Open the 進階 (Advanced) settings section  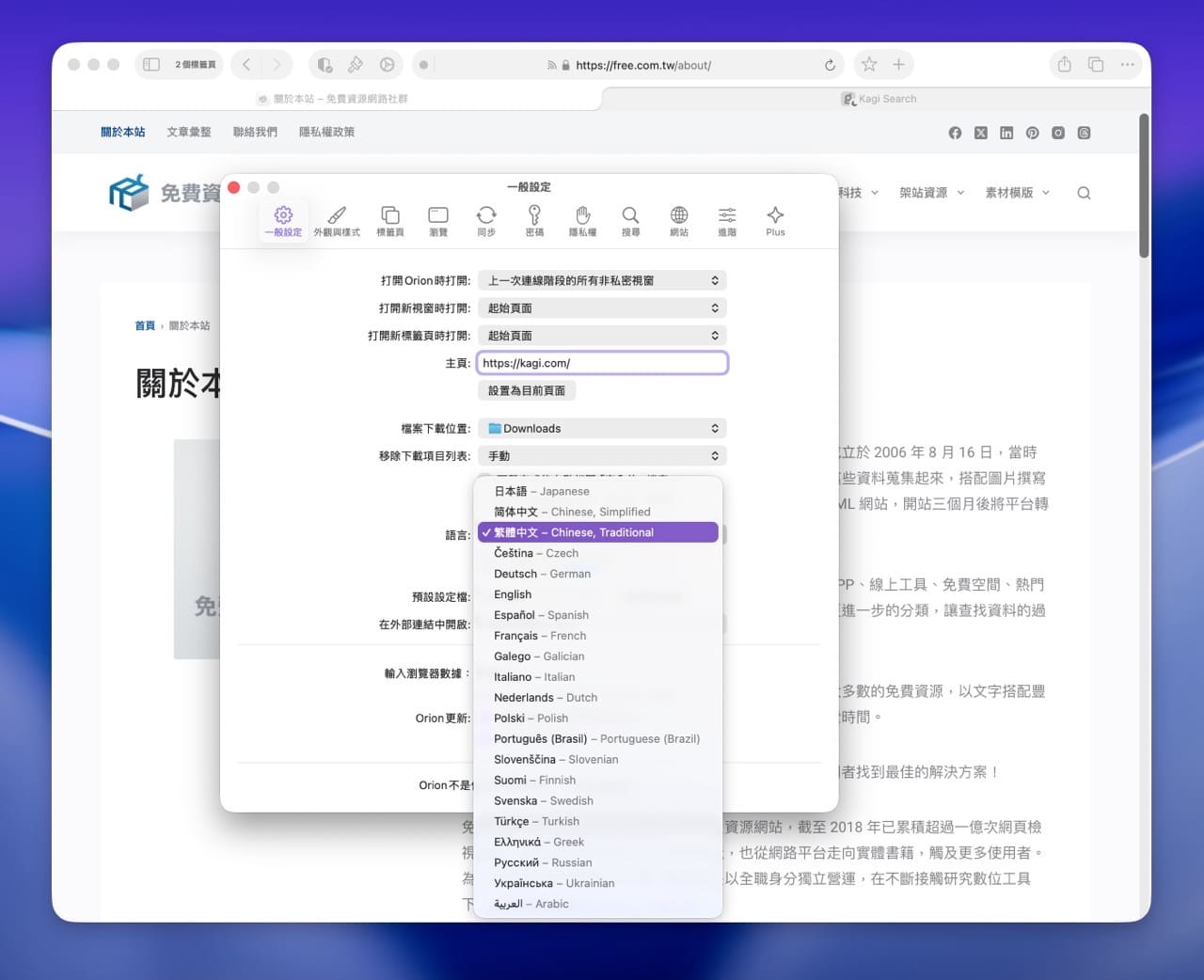726,220
